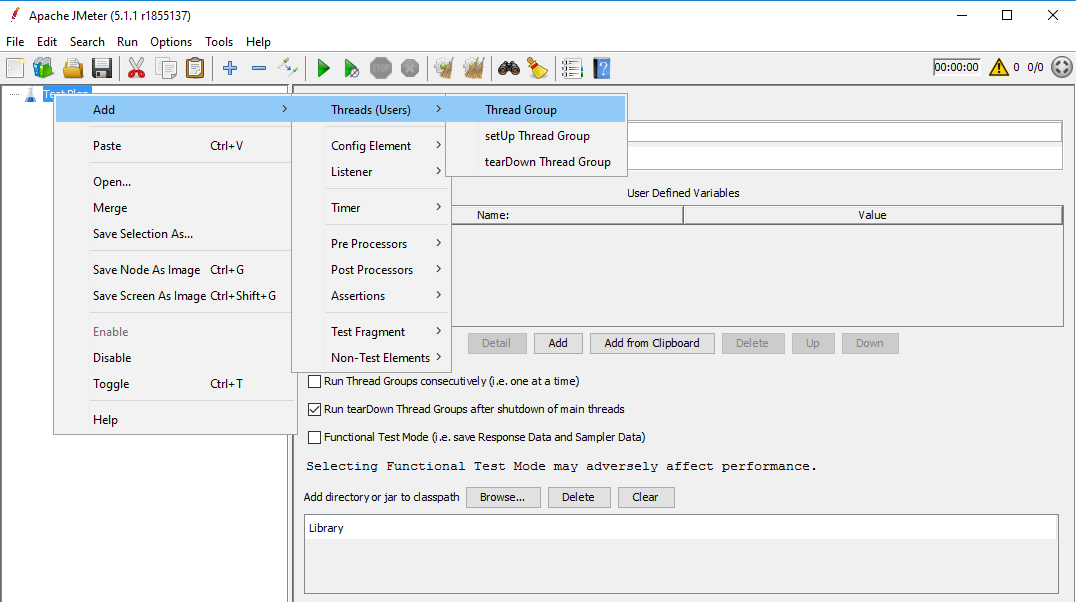This screenshot has width=1076, height=602.
Task: Select Help at bottom of context menu
Action: pos(175,419)
